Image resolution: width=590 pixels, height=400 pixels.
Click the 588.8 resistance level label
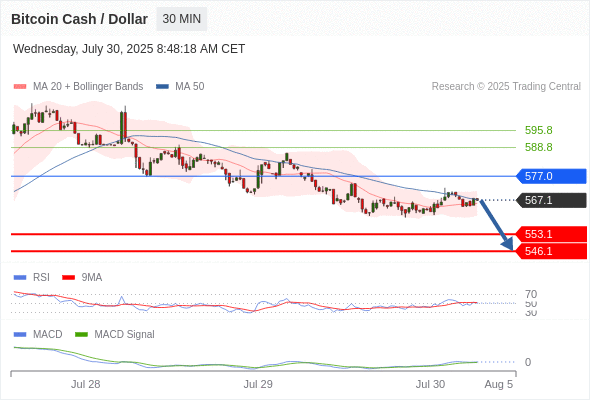pos(538,147)
